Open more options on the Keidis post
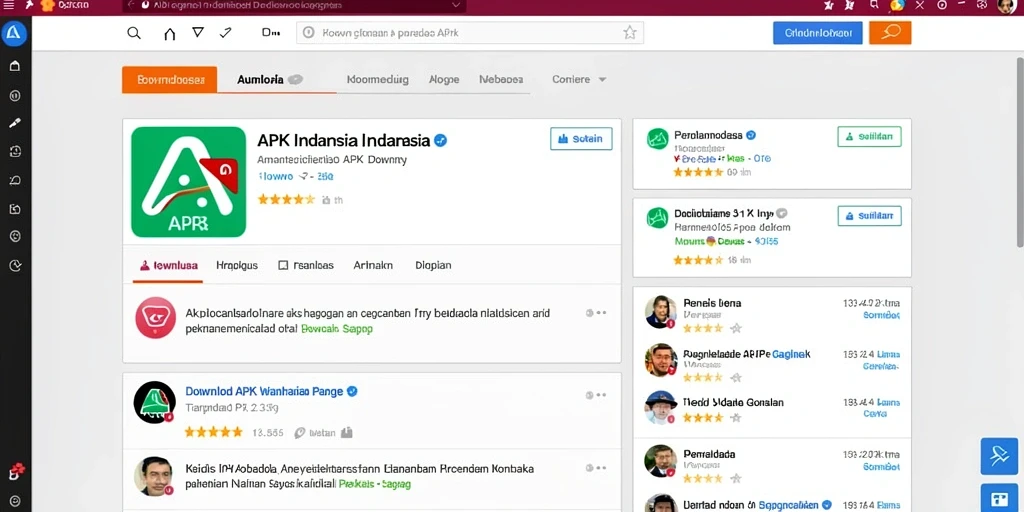This screenshot has height=512, width=1024. (x=596, y=468)
